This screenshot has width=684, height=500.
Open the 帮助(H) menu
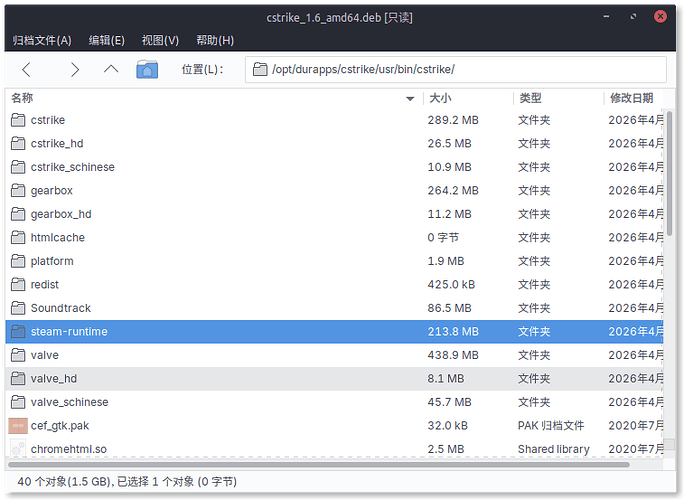click(215, 40)
